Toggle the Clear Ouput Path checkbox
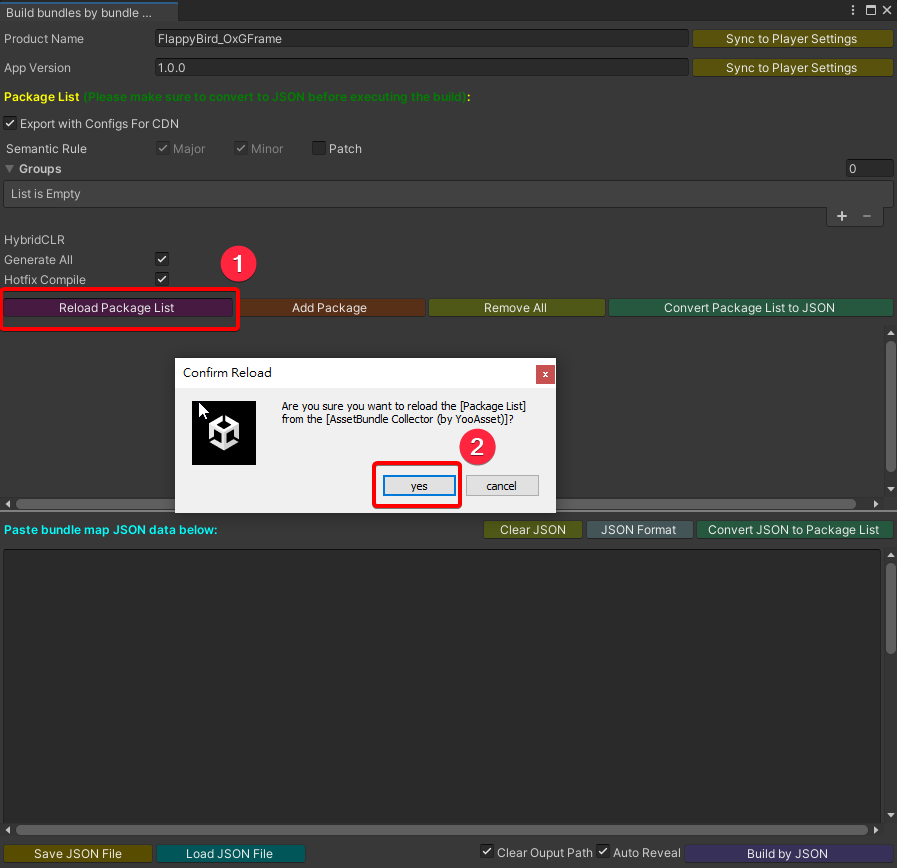 [487, 852]
